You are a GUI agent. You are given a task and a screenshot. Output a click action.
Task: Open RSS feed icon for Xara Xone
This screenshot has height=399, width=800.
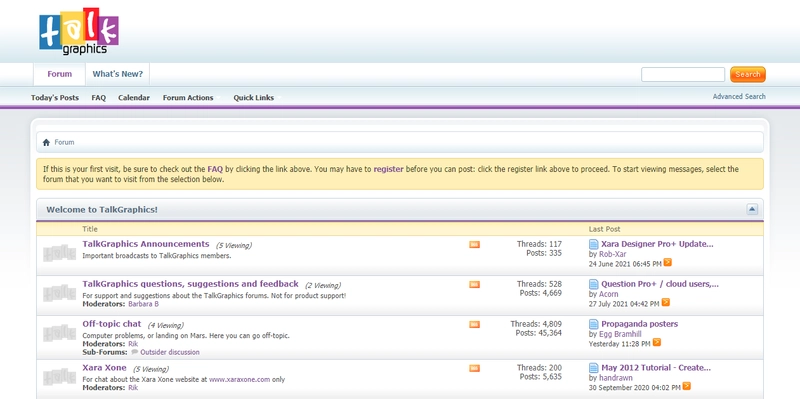click(x=474, y=368)
